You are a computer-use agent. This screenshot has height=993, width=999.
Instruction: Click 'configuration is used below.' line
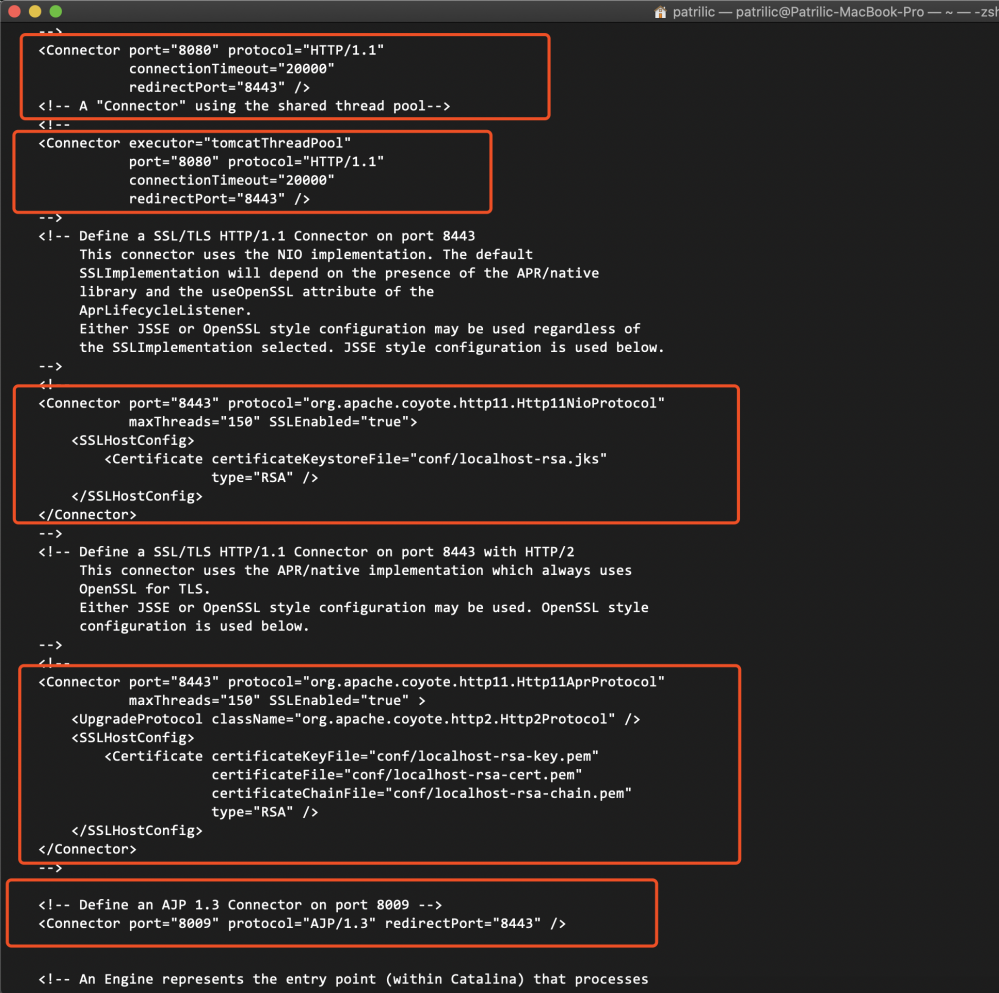pyautogui.click(x=194, y=626)
